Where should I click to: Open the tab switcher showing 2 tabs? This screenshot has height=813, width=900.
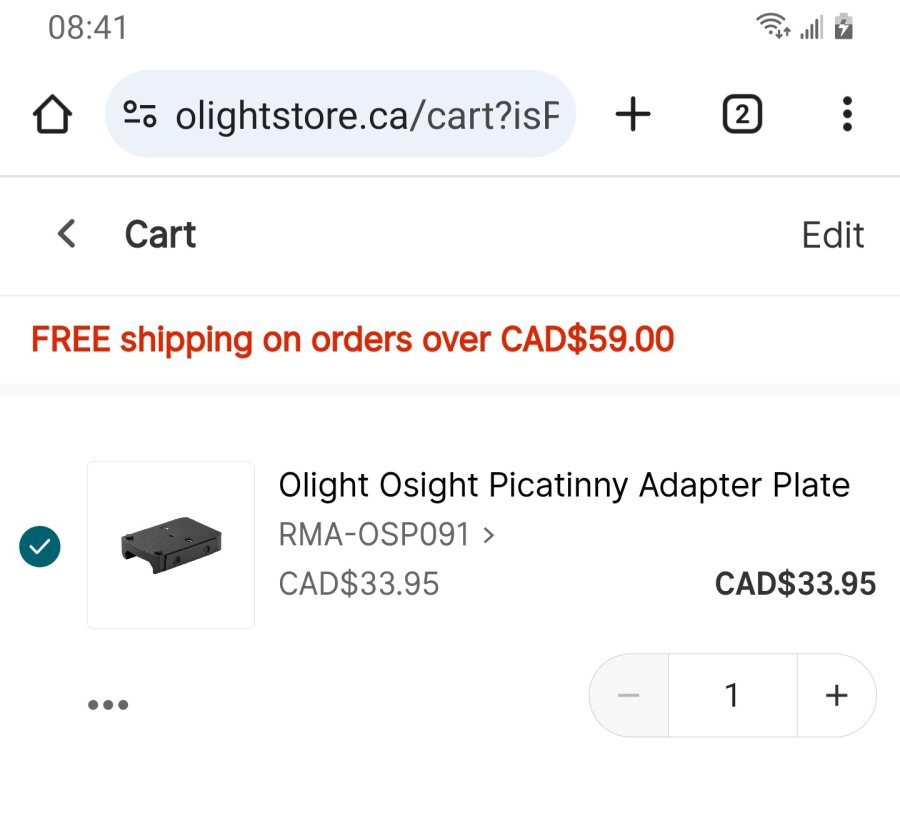(741, 115)
